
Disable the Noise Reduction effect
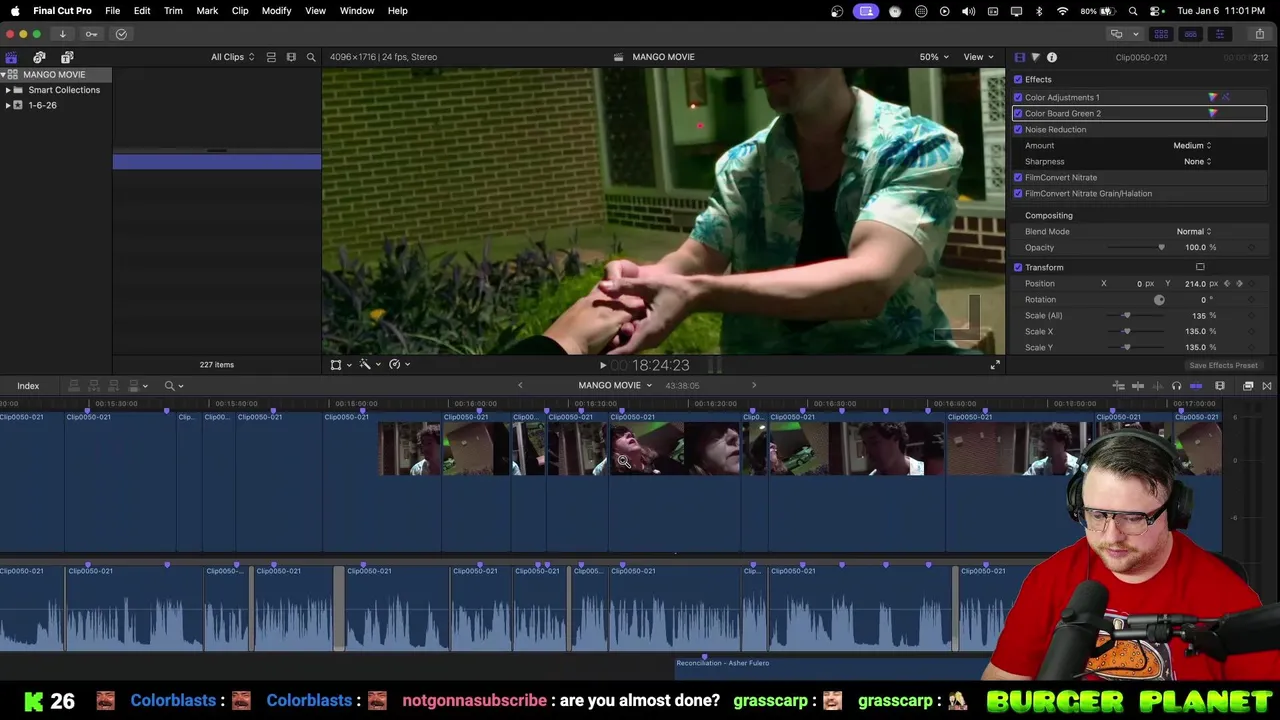[x=1018, y=129]
